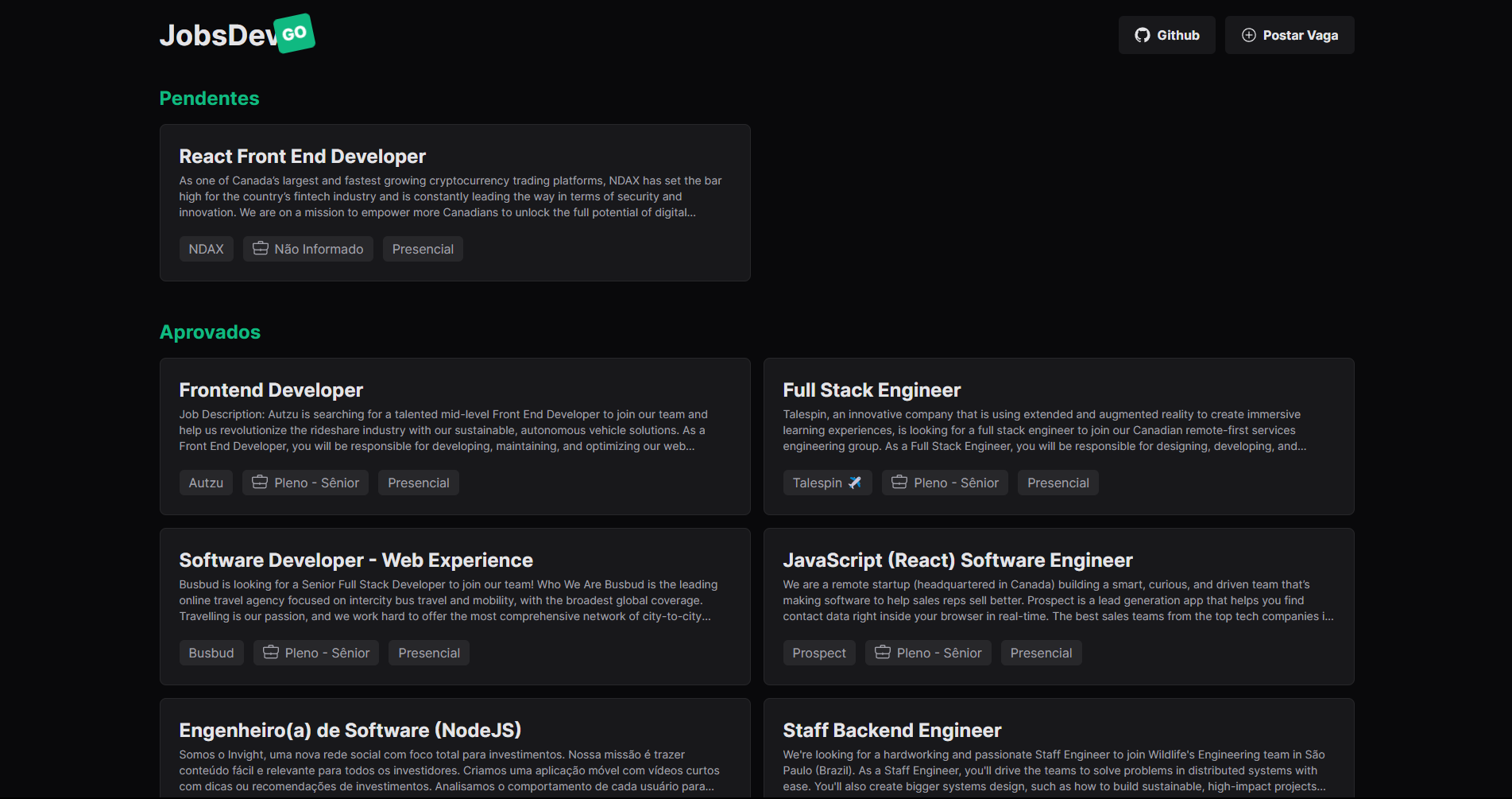Viewport: 1512px width, 799px height.
Task: Click Presencial tag in Prospect card
Action: [1042, 653]
